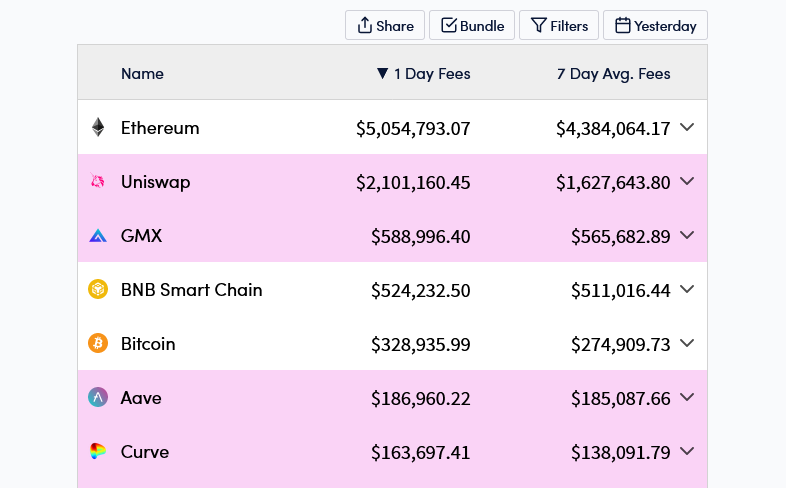
Task: Click the BNB Smart Chain icon
Action: pyautogui.click(x=98, y=290)
